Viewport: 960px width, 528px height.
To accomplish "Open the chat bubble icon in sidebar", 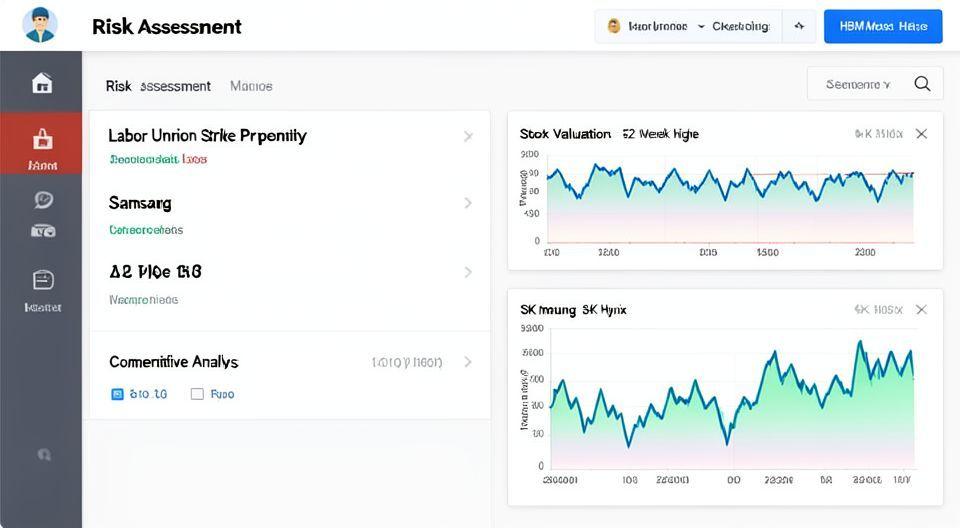I will point(42,201).
